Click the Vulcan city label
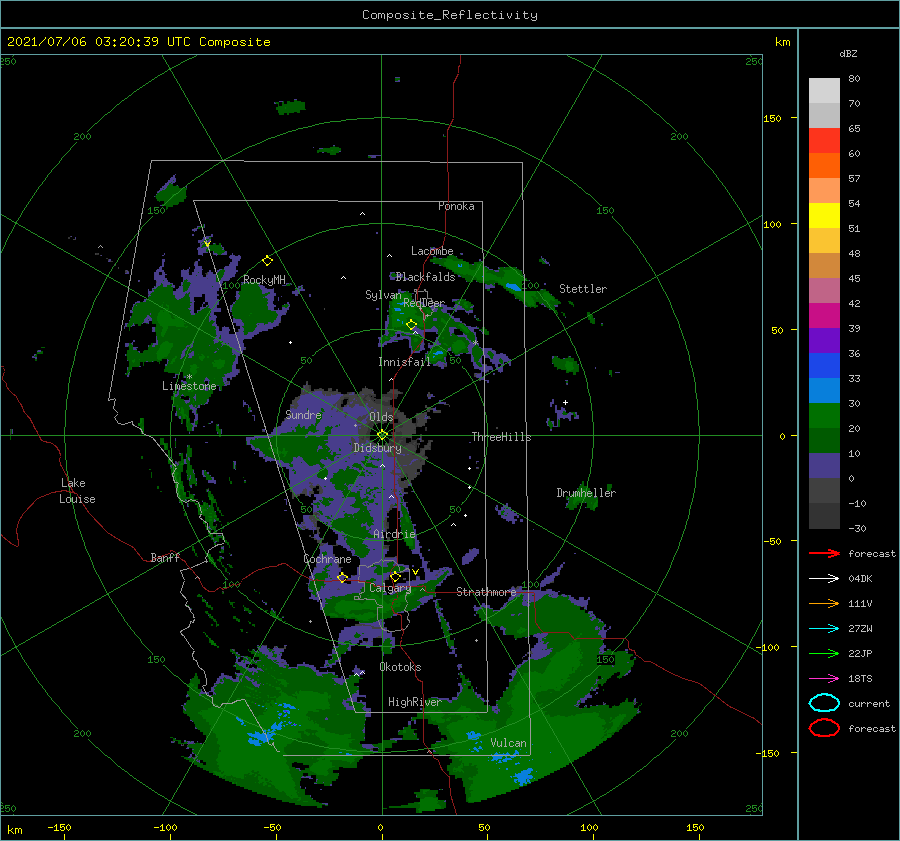 (508, 743)
